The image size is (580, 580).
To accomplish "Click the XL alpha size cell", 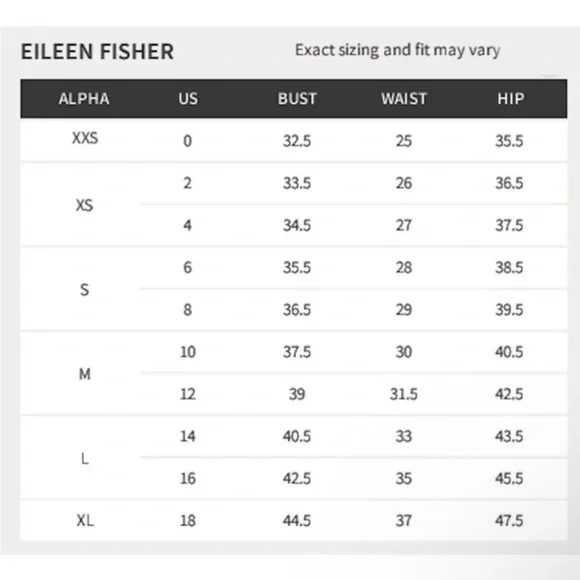I will [85, 520].
